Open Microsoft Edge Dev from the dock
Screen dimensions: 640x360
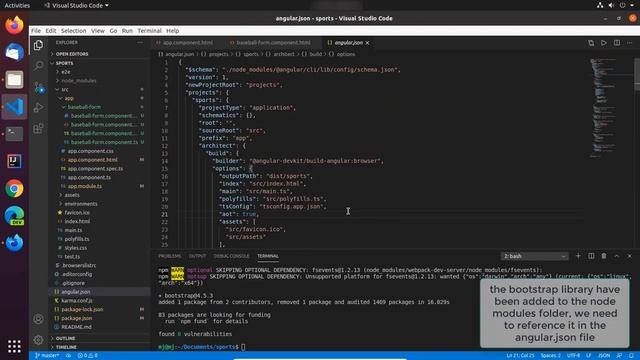coord(14,216)
